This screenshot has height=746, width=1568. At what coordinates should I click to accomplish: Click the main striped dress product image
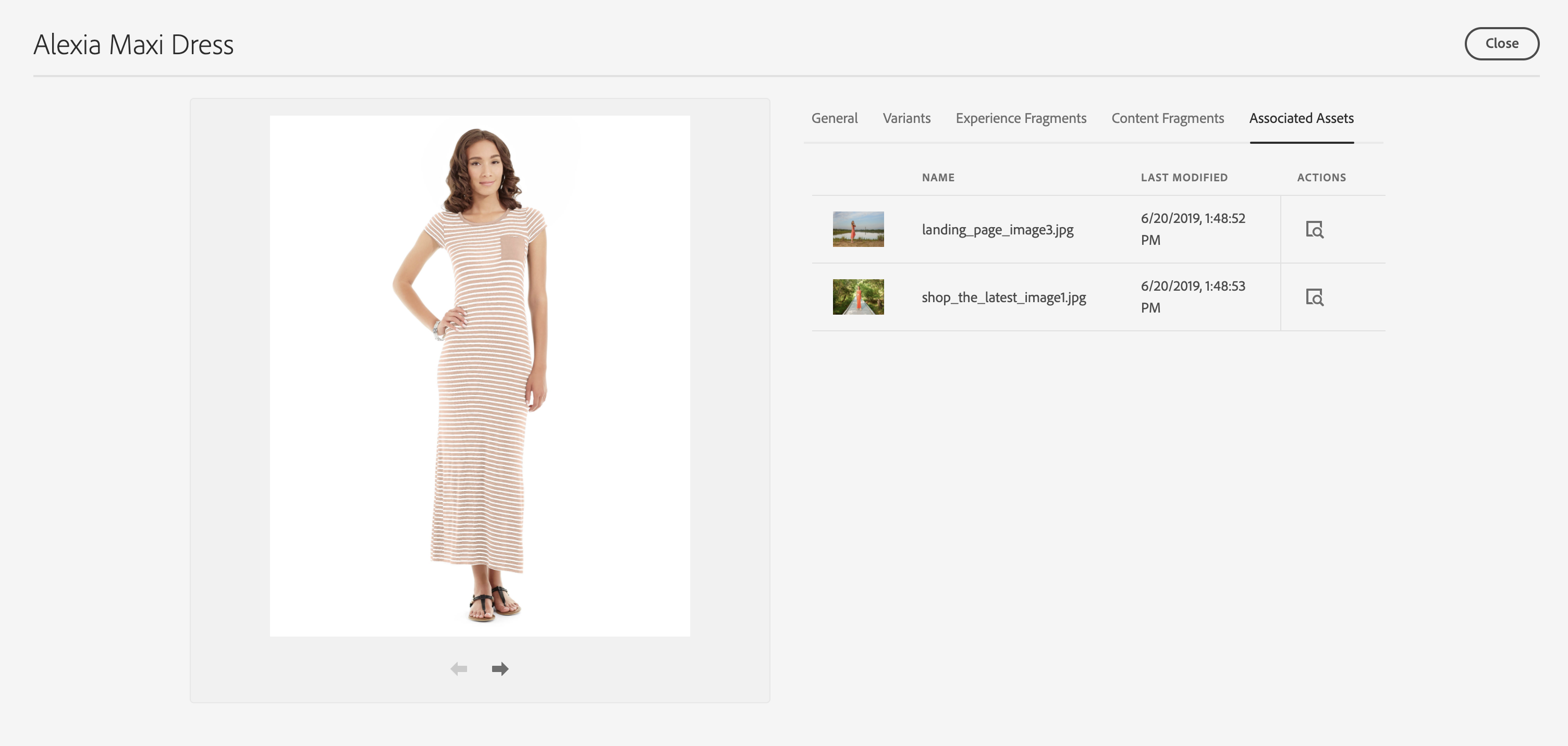pyautogui.click(x=480, y=376)
